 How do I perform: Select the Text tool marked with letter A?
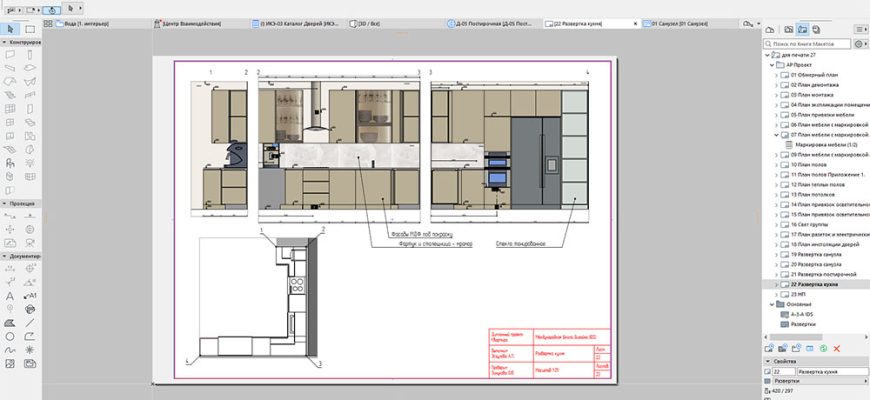(x=9, y=297)
